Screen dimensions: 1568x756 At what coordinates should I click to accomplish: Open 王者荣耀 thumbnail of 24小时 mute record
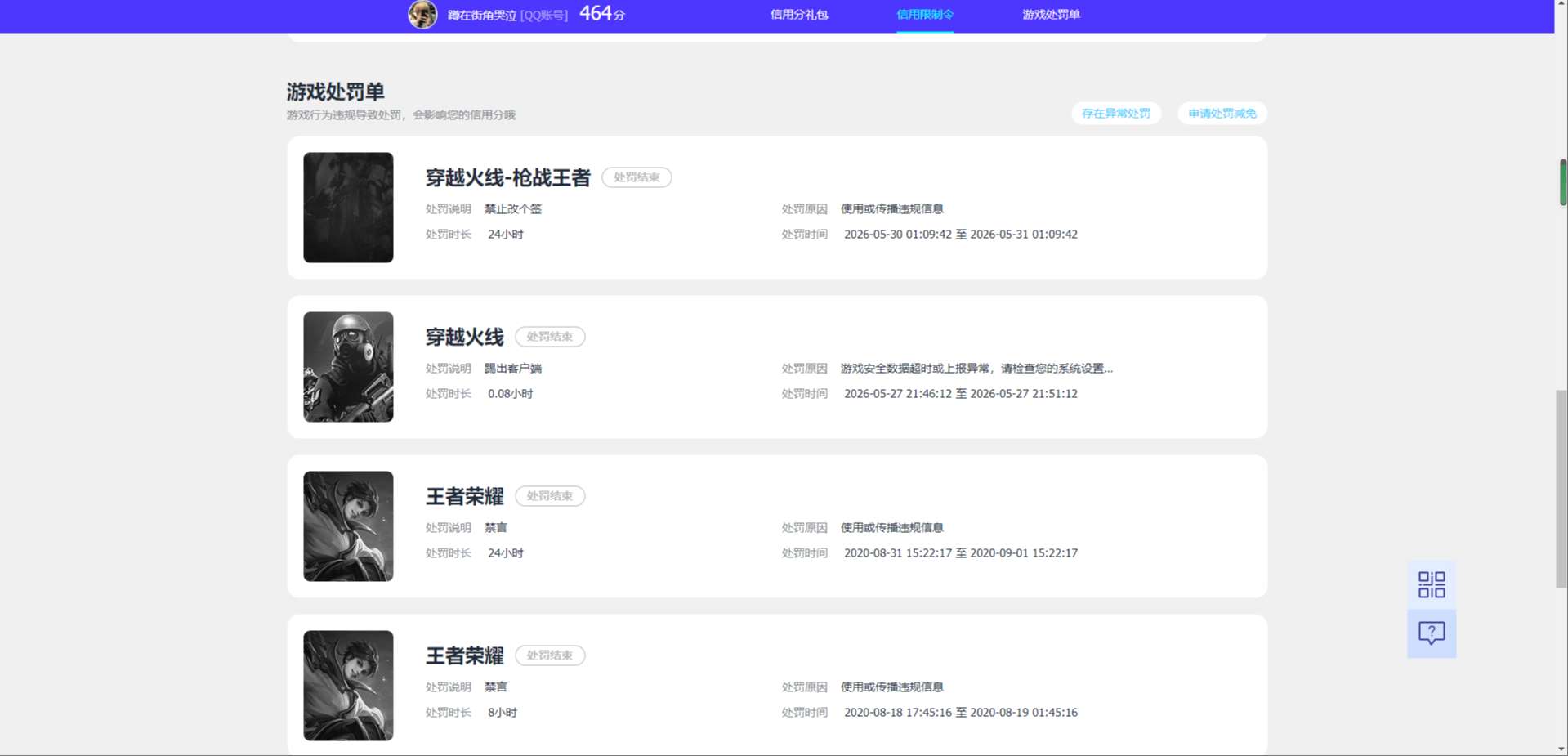348,526
